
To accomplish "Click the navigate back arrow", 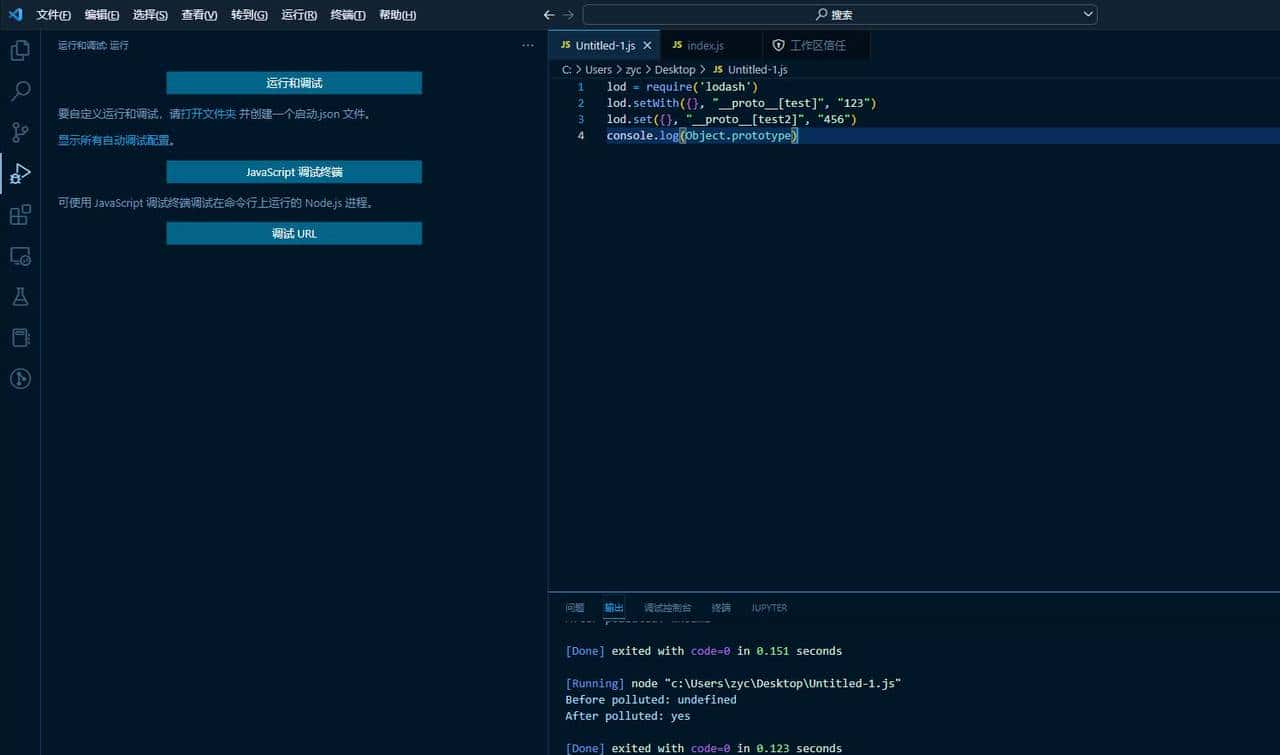I will 548,14.
